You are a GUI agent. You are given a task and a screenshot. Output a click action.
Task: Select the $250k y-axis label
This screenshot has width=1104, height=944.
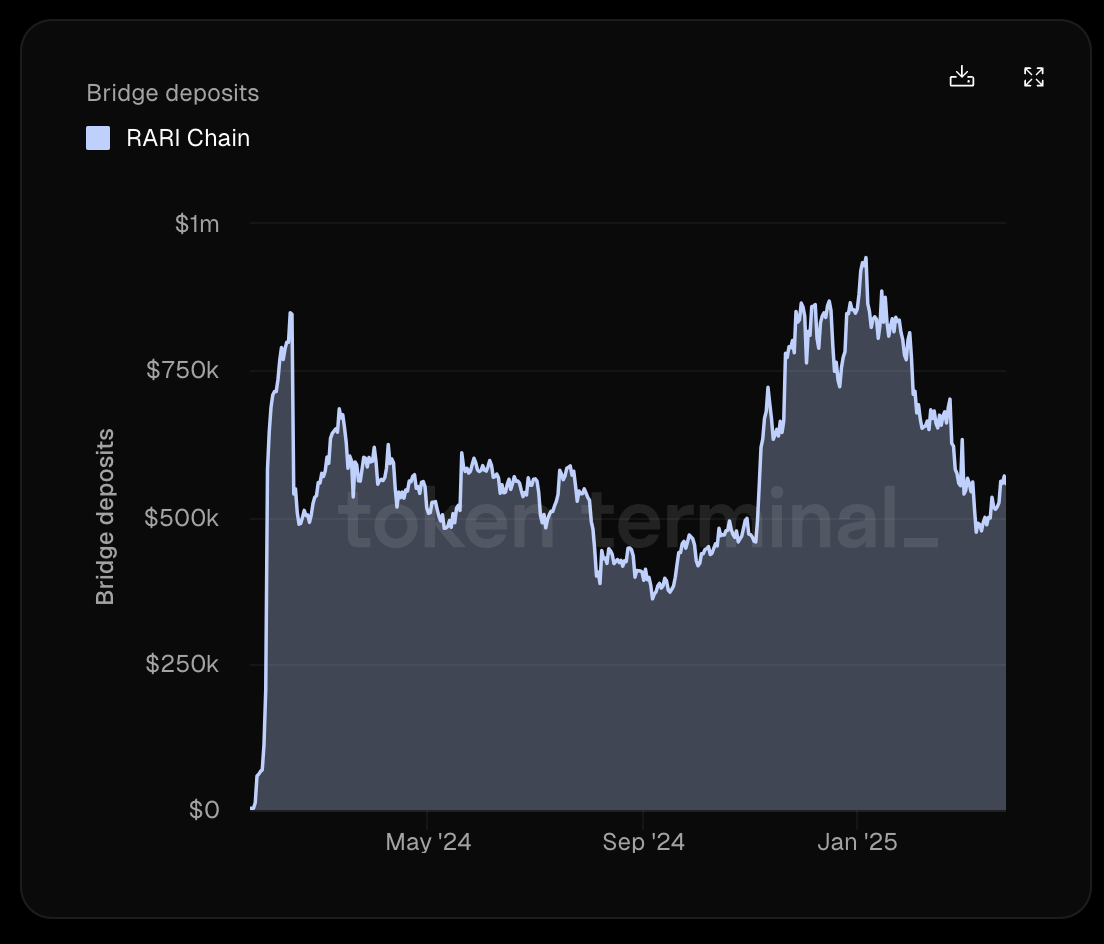point(182,663)
